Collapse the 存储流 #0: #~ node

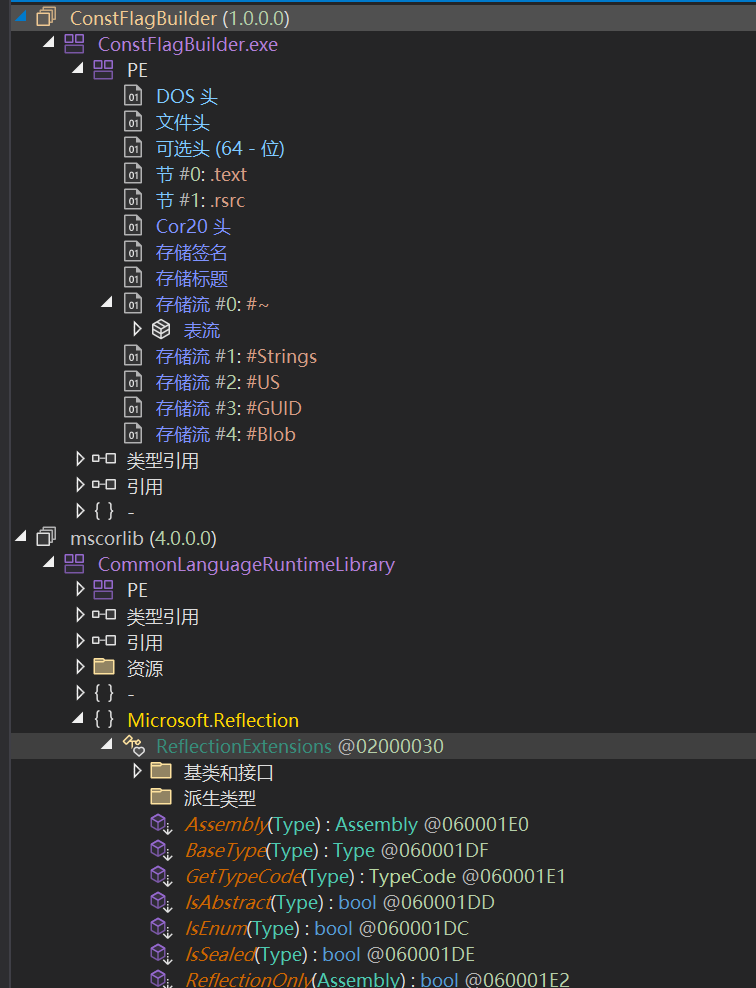pos(108,304)
